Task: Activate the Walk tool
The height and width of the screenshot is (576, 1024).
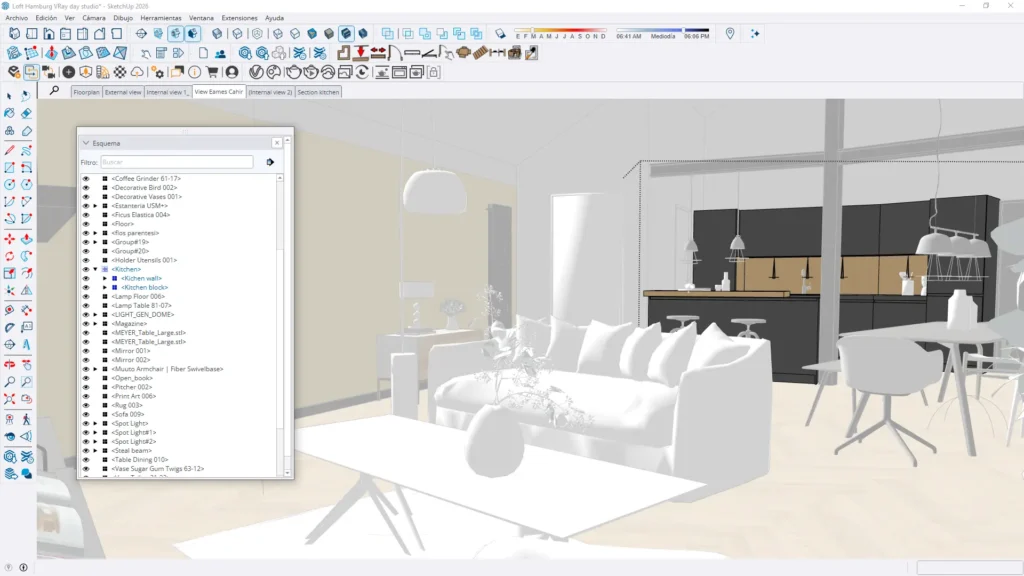Action: 26,419
